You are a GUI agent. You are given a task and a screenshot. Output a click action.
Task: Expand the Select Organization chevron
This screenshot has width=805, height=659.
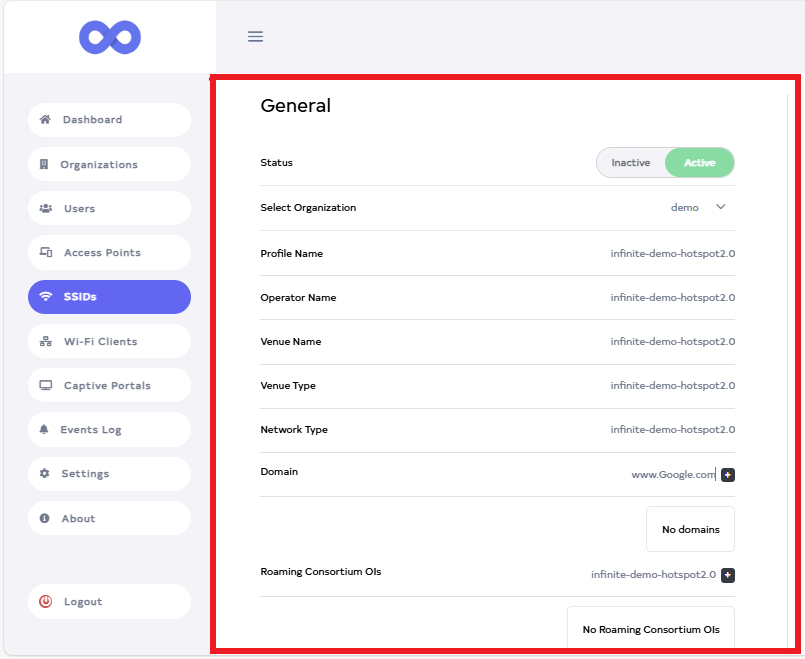pyautogui.click(x=721, y=208)
